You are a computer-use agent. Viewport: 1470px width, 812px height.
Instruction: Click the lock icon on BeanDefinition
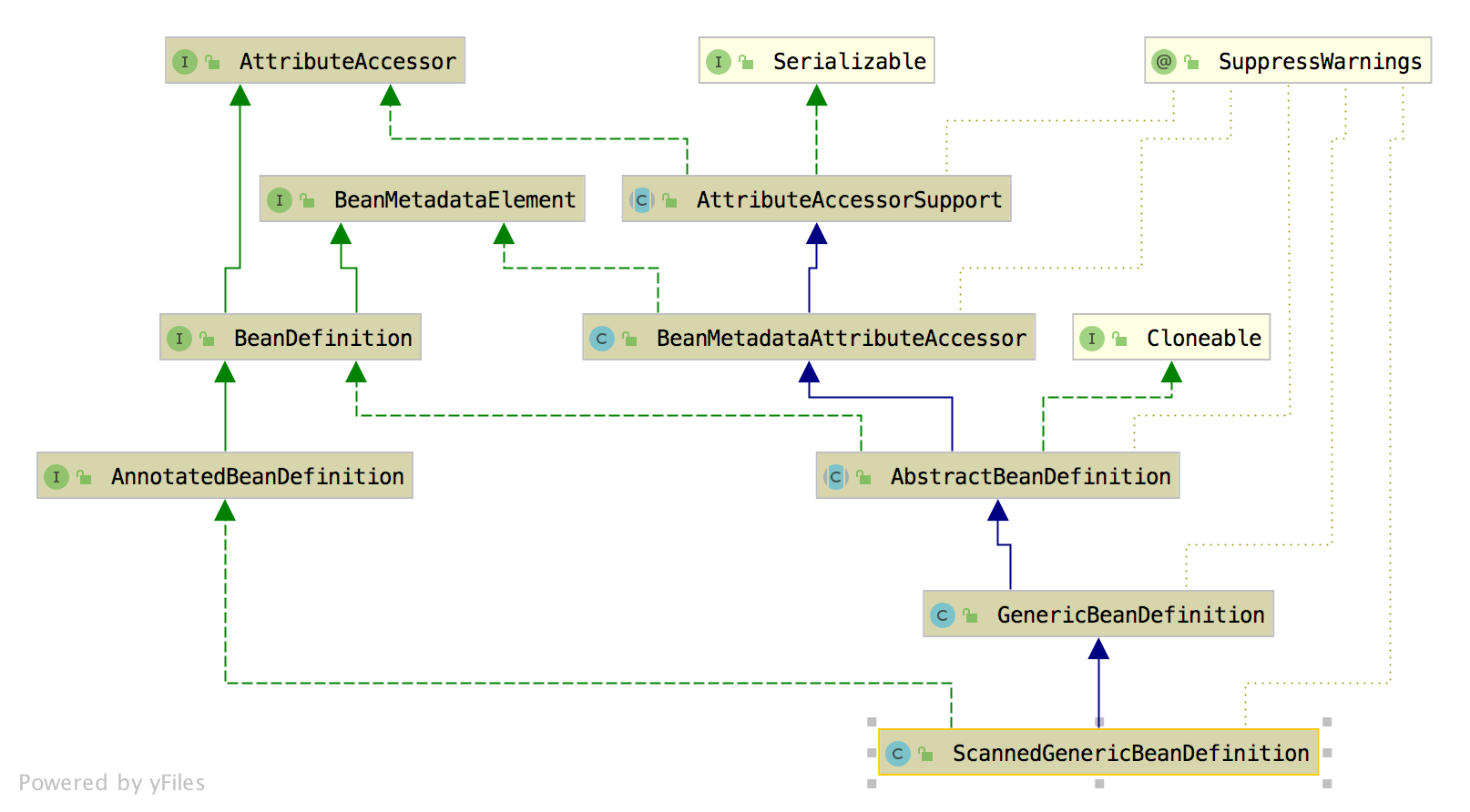click(x=207, y=339)
